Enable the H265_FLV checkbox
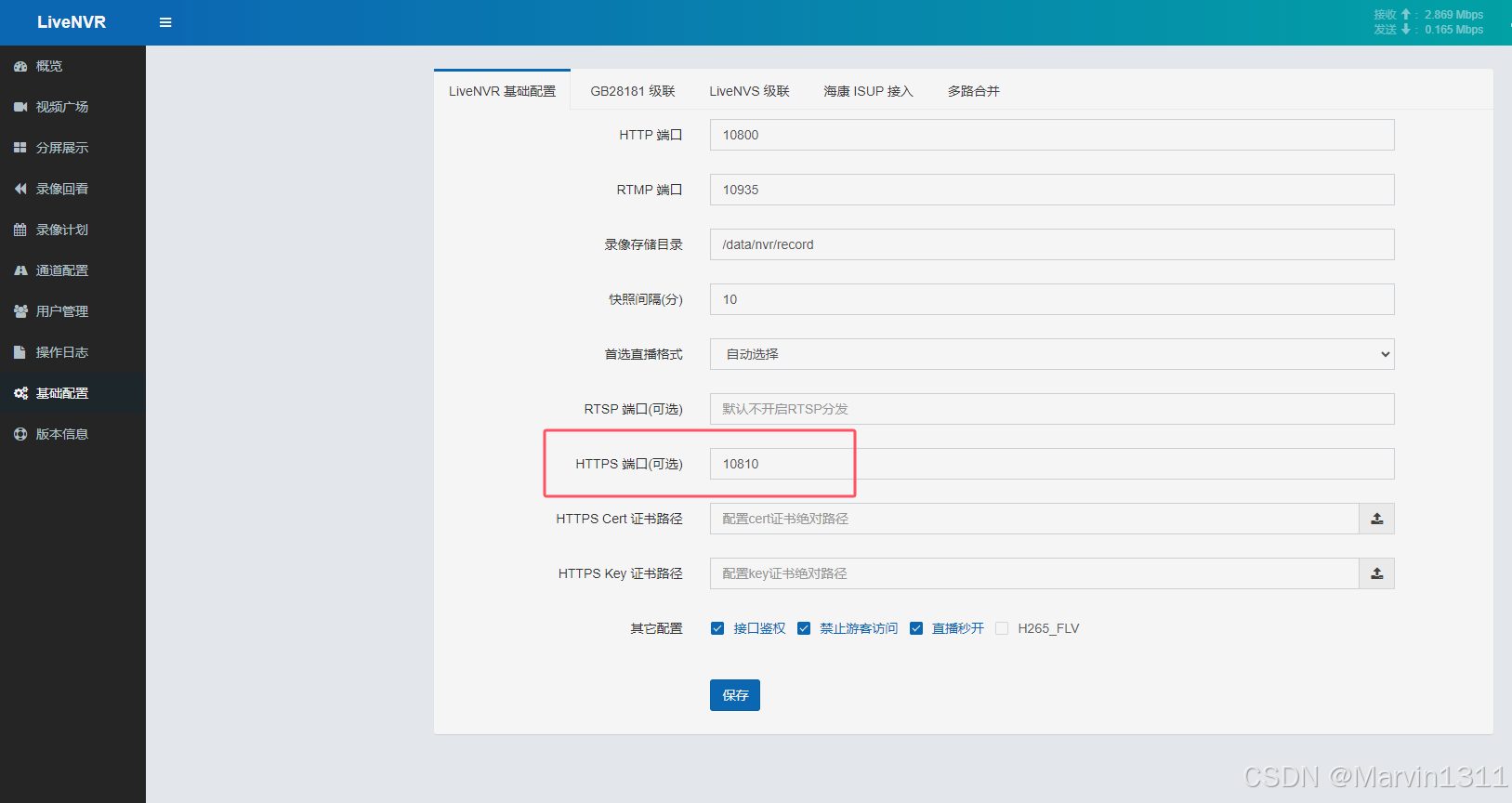Image resolution: width=1512 pixels, height=803 pixels. pos(1002,628)
